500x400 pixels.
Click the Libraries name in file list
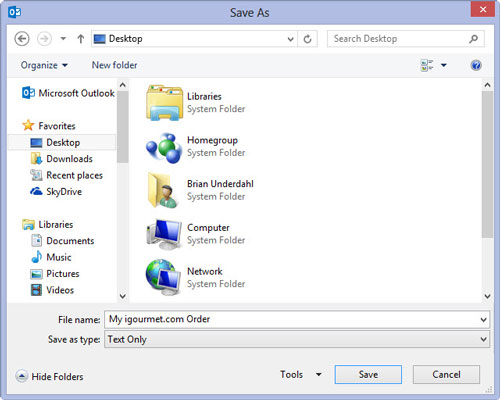[x=204, y=96]
